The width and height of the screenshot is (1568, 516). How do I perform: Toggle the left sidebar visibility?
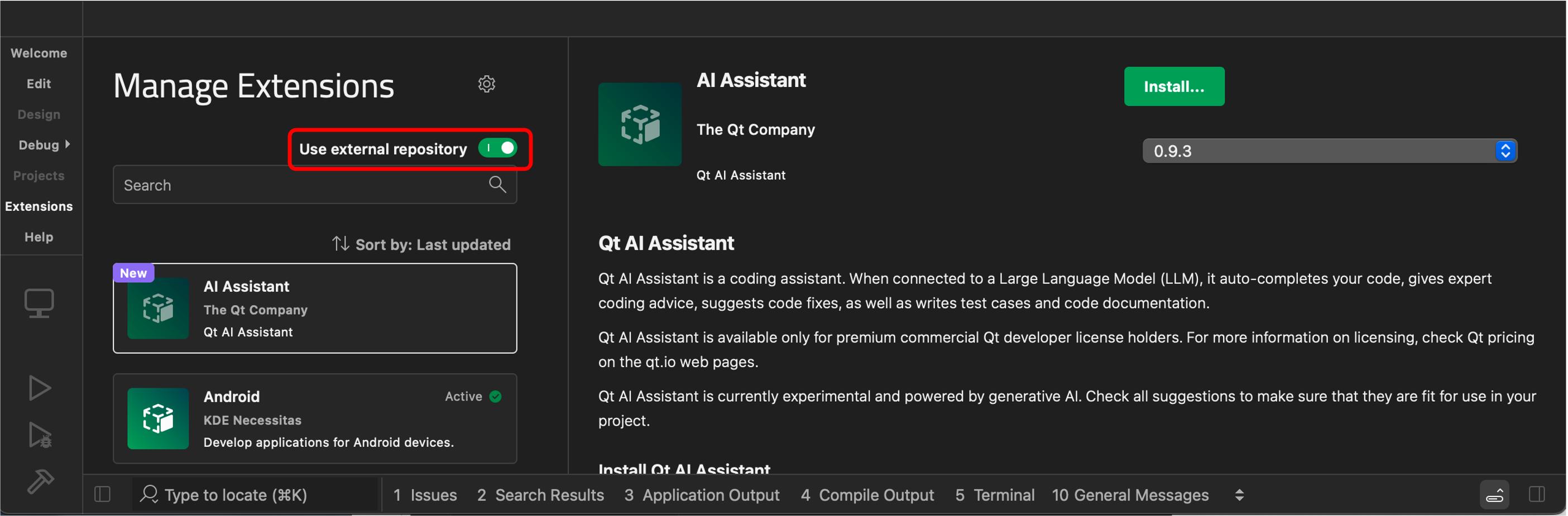[x=102, y=494]
